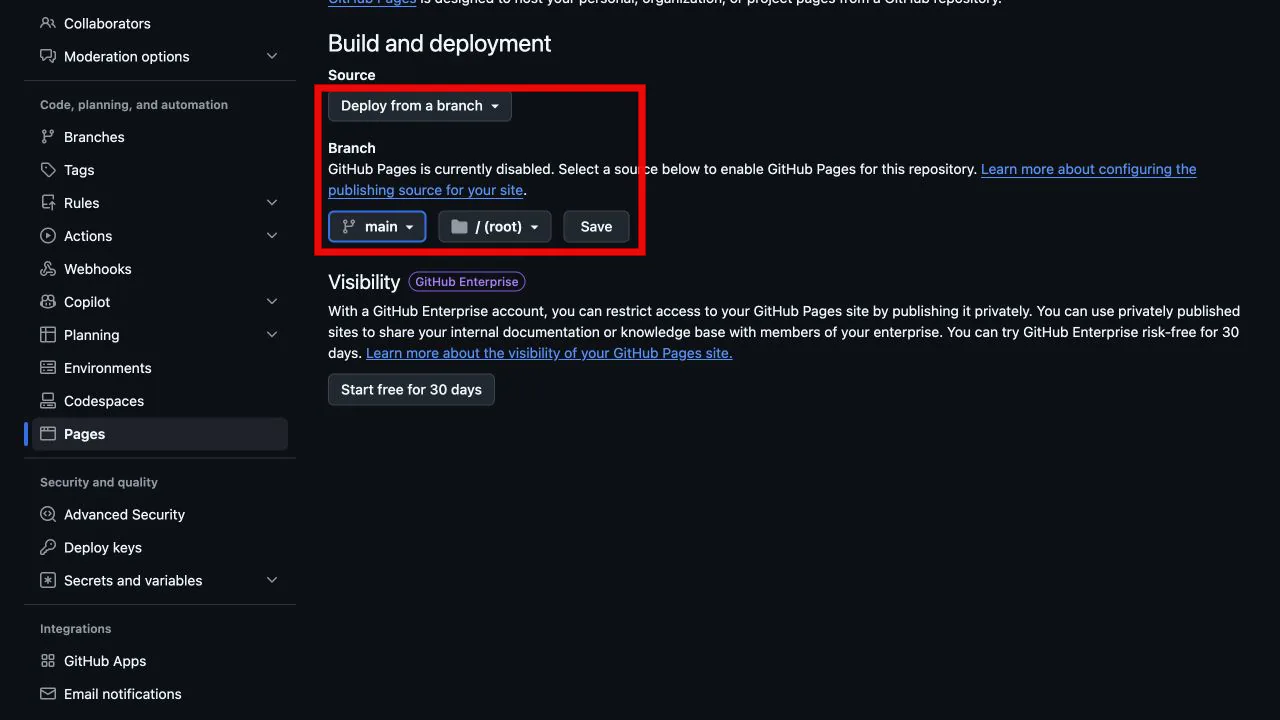The height and width of the screenshot is (720, 1280).
Task: Click the Tags tag icon
Action: tap(48, 170)
